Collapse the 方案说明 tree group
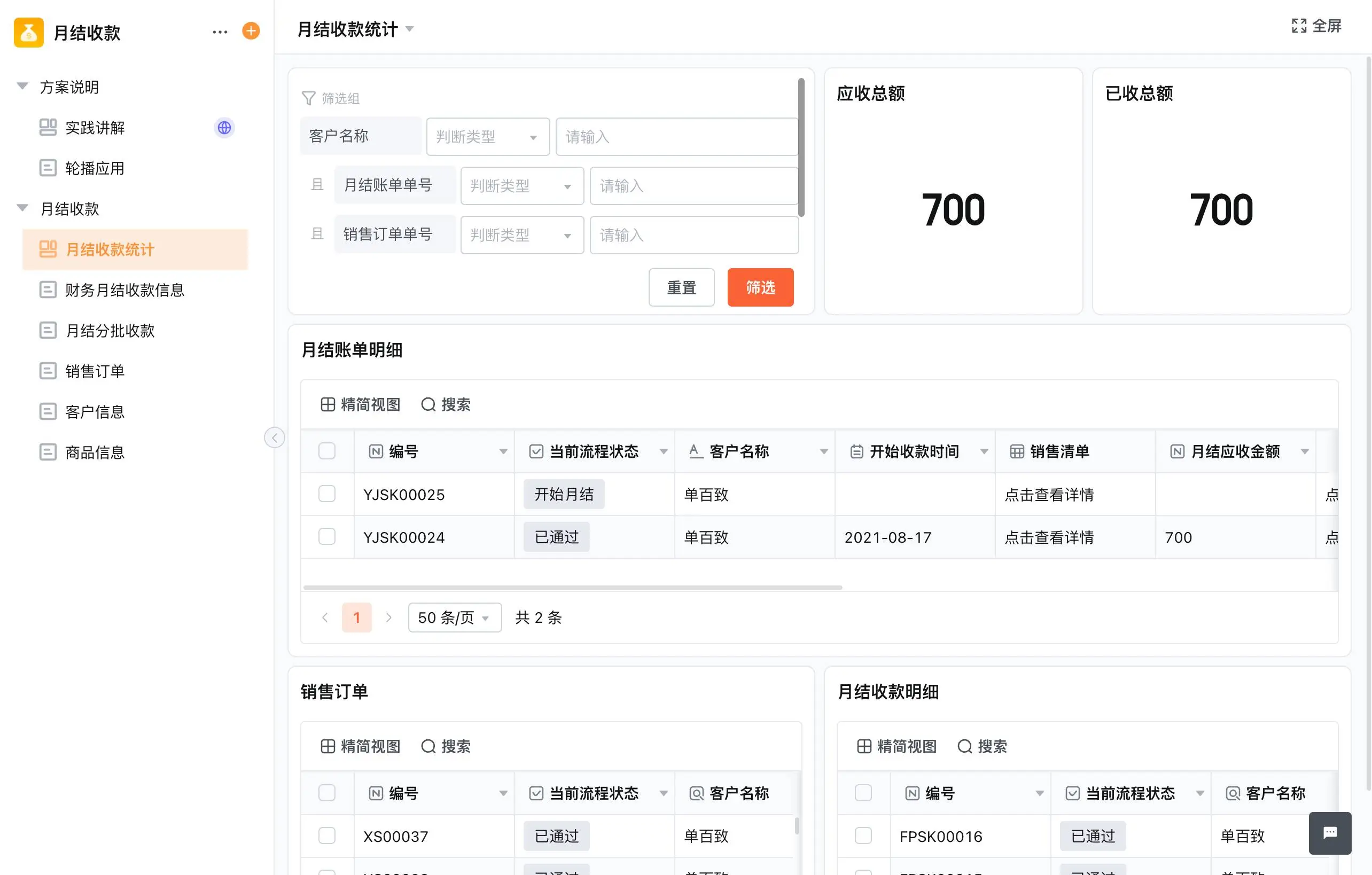This screenshot has height=875, width=1372. [23, 87]
